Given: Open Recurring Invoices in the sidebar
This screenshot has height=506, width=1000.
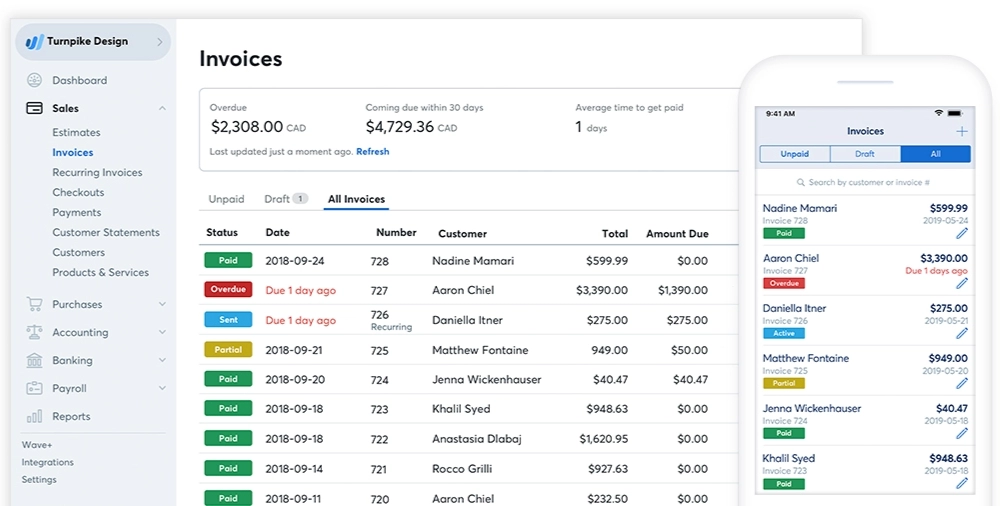Looking at the screenshot, I should tap(97, 172).
